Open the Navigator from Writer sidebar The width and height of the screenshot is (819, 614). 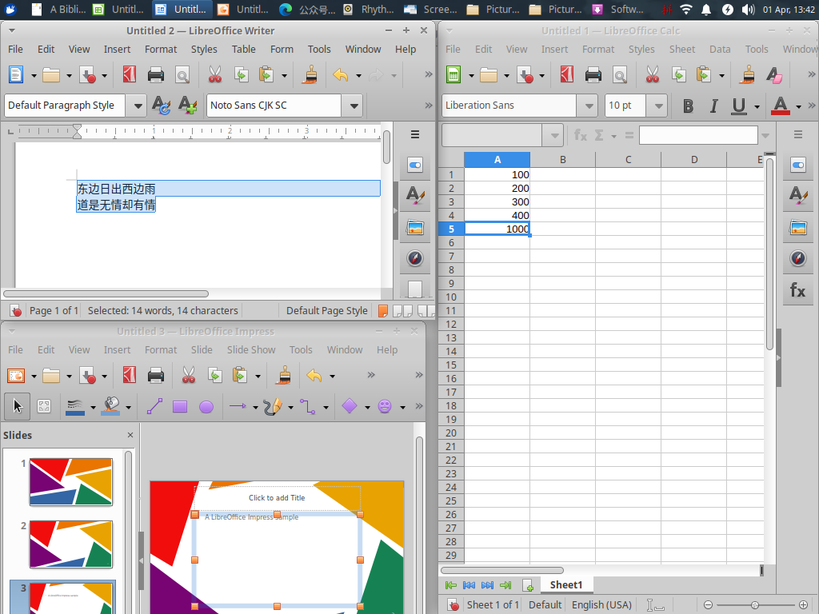415,258
